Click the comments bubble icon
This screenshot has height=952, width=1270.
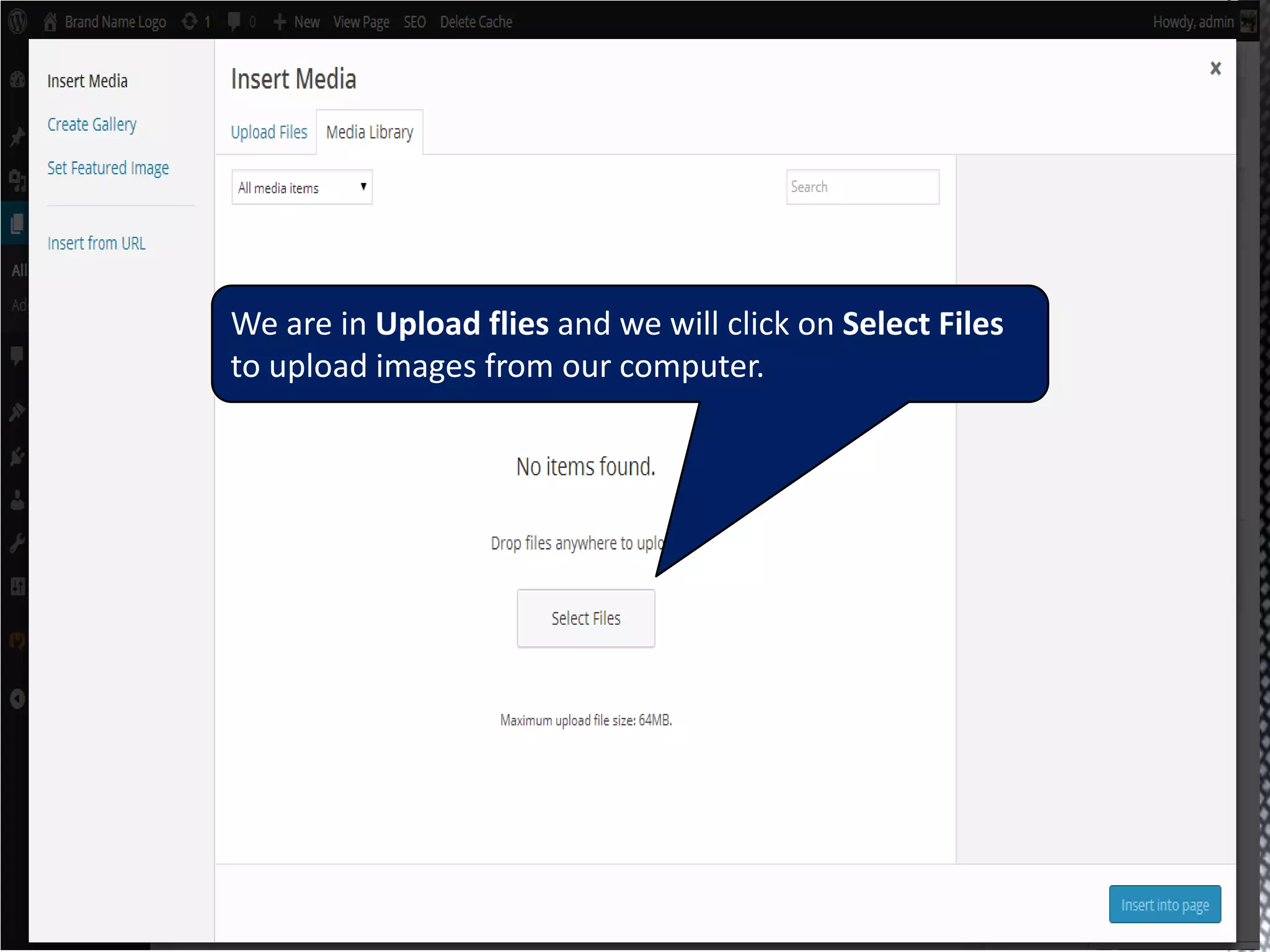pos(234,22)
